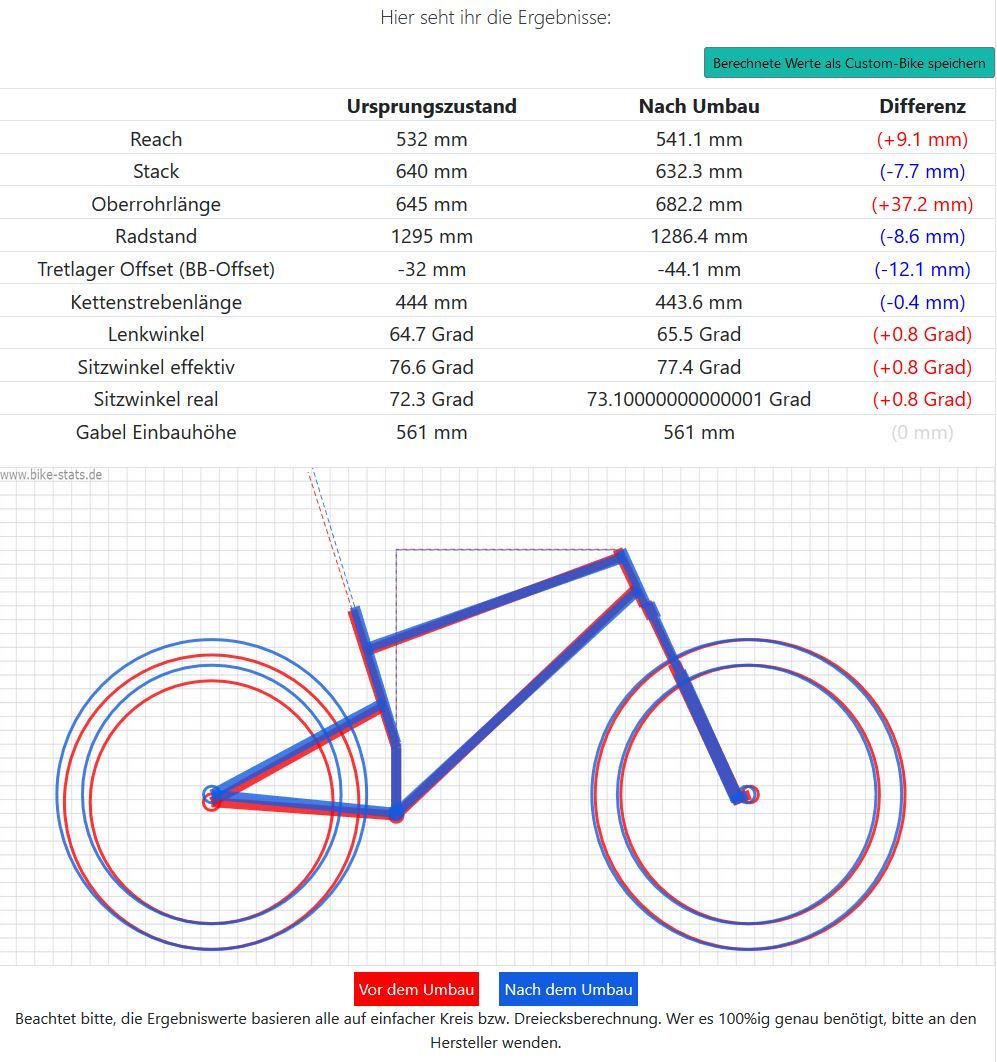Click the rear axle point in diagram

coord(212,797)
